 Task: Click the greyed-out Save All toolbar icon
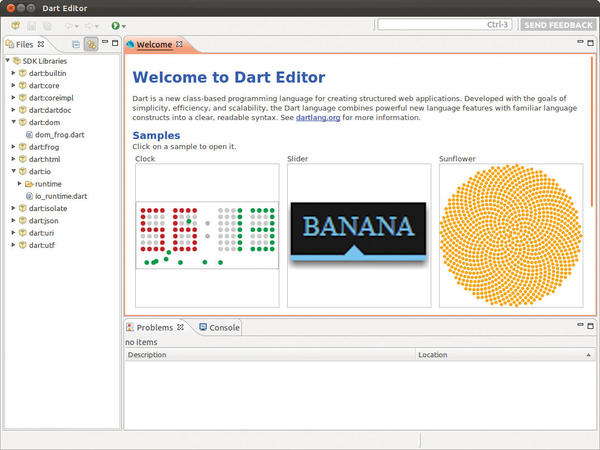(x=47, y=26)
